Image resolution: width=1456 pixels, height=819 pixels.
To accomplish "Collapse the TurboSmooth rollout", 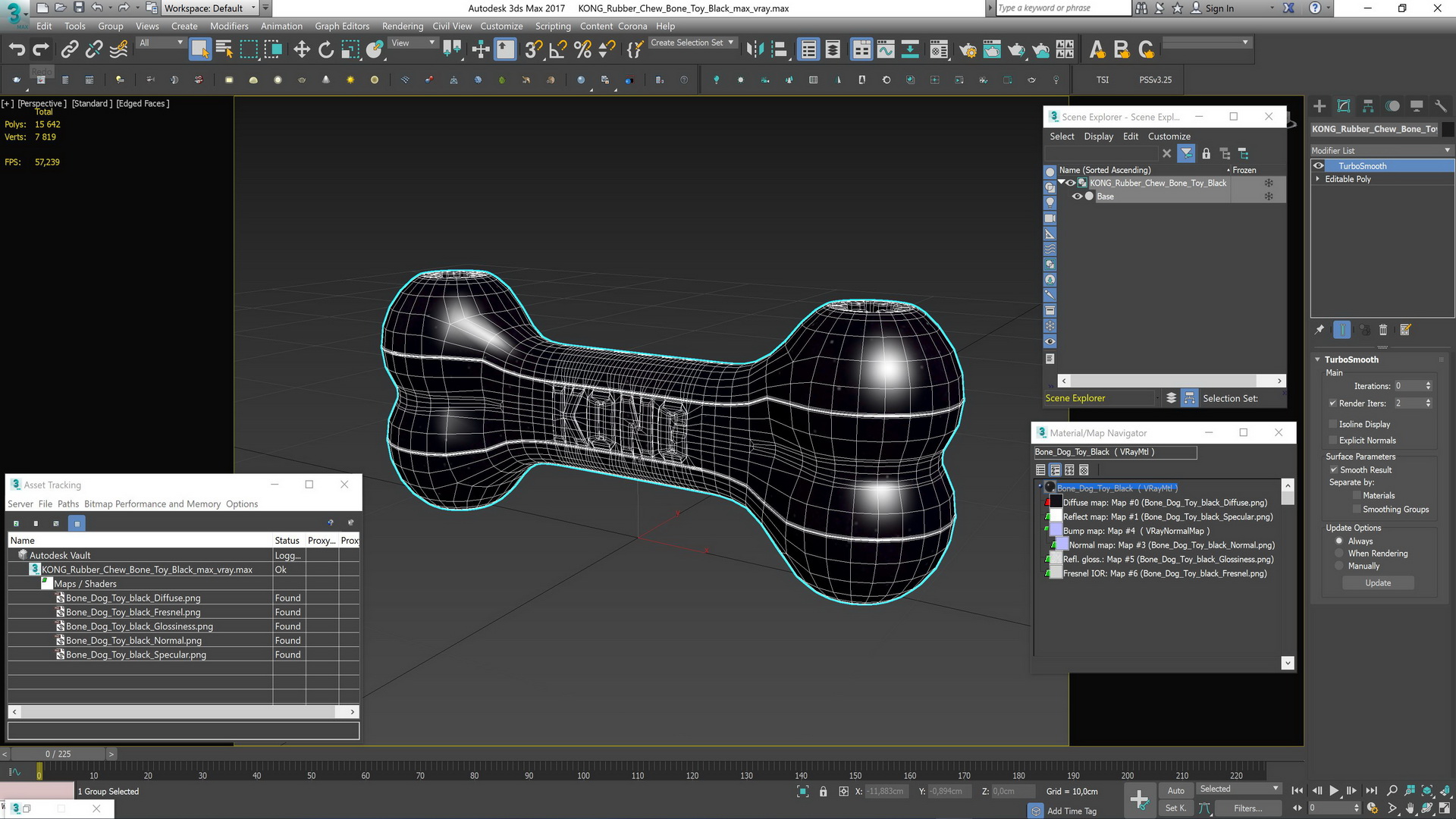I will [1318, 359].
